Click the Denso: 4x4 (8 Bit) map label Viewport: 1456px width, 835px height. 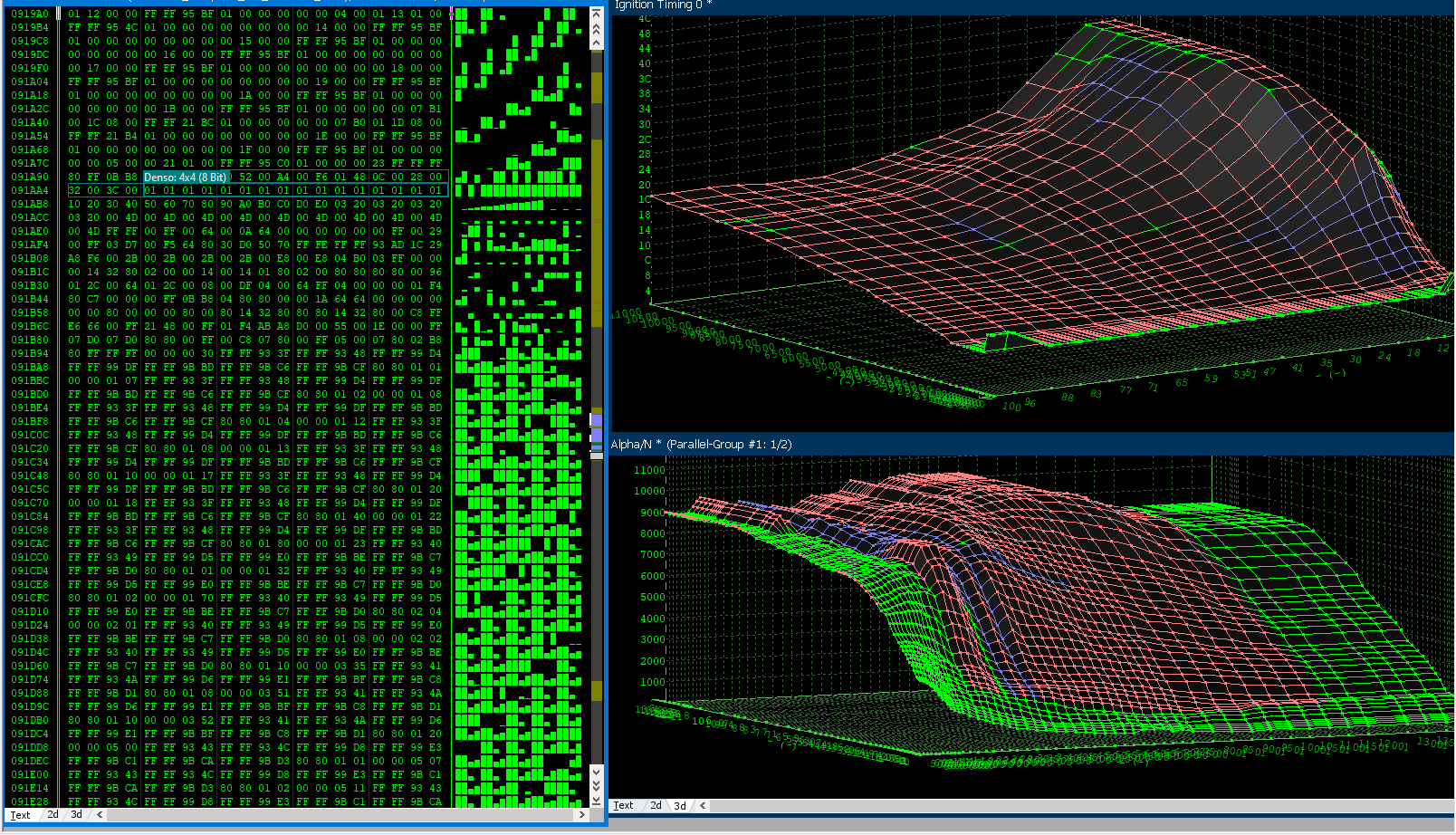click(x=186, y=178)
